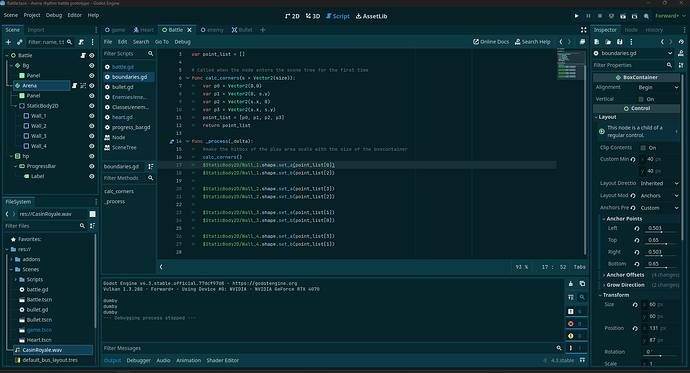Hide the Label node
This screenshot has width=690, height=373.
(x=92, y=176)
